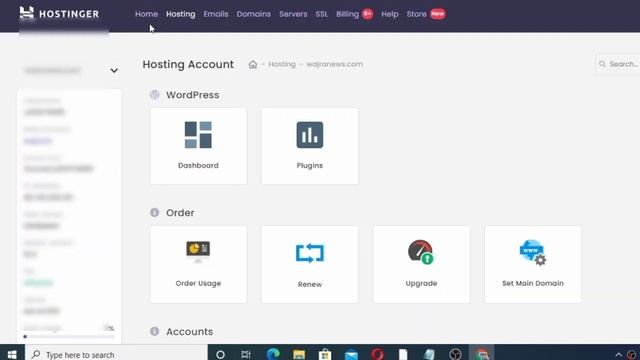This screenshot has width=640, height=360.
Task: Click the Renew order tile
Action: click(310, 264)
